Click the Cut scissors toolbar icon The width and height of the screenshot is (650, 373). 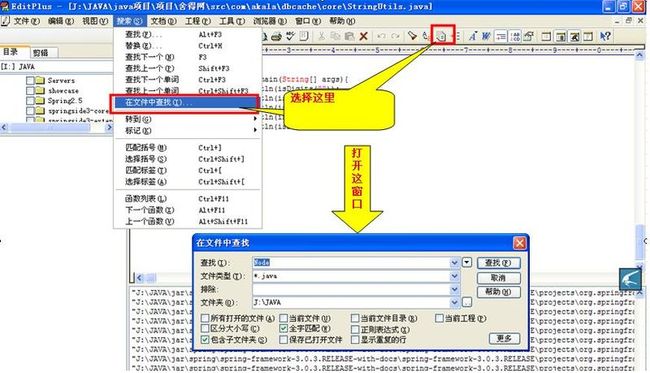pyautogui.click(x=321, y=36)
